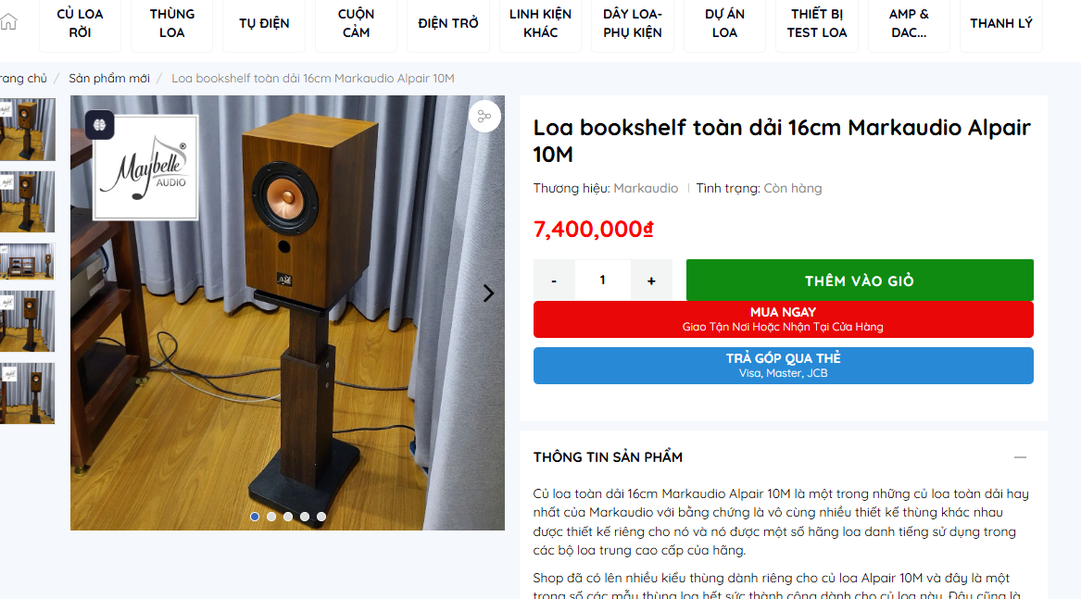Add product with THÊM VÀO GIỎ button

coord(860,280)
